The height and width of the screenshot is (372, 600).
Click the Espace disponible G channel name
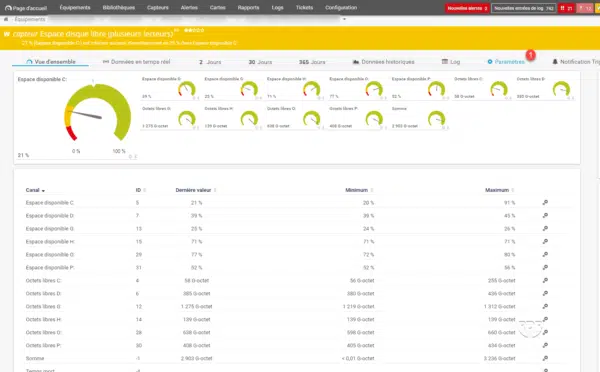[50, 228]
